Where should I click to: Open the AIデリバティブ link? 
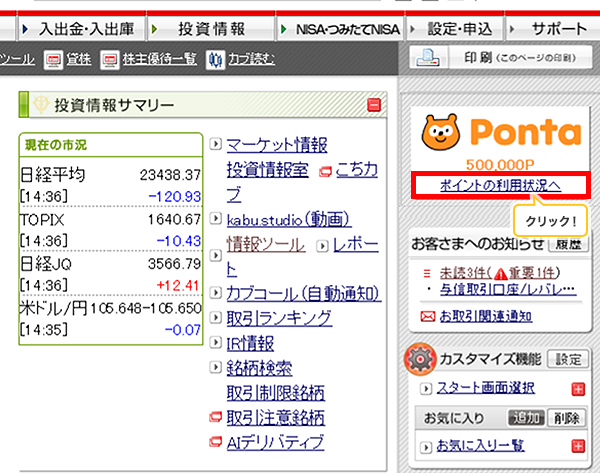[276, 442]
